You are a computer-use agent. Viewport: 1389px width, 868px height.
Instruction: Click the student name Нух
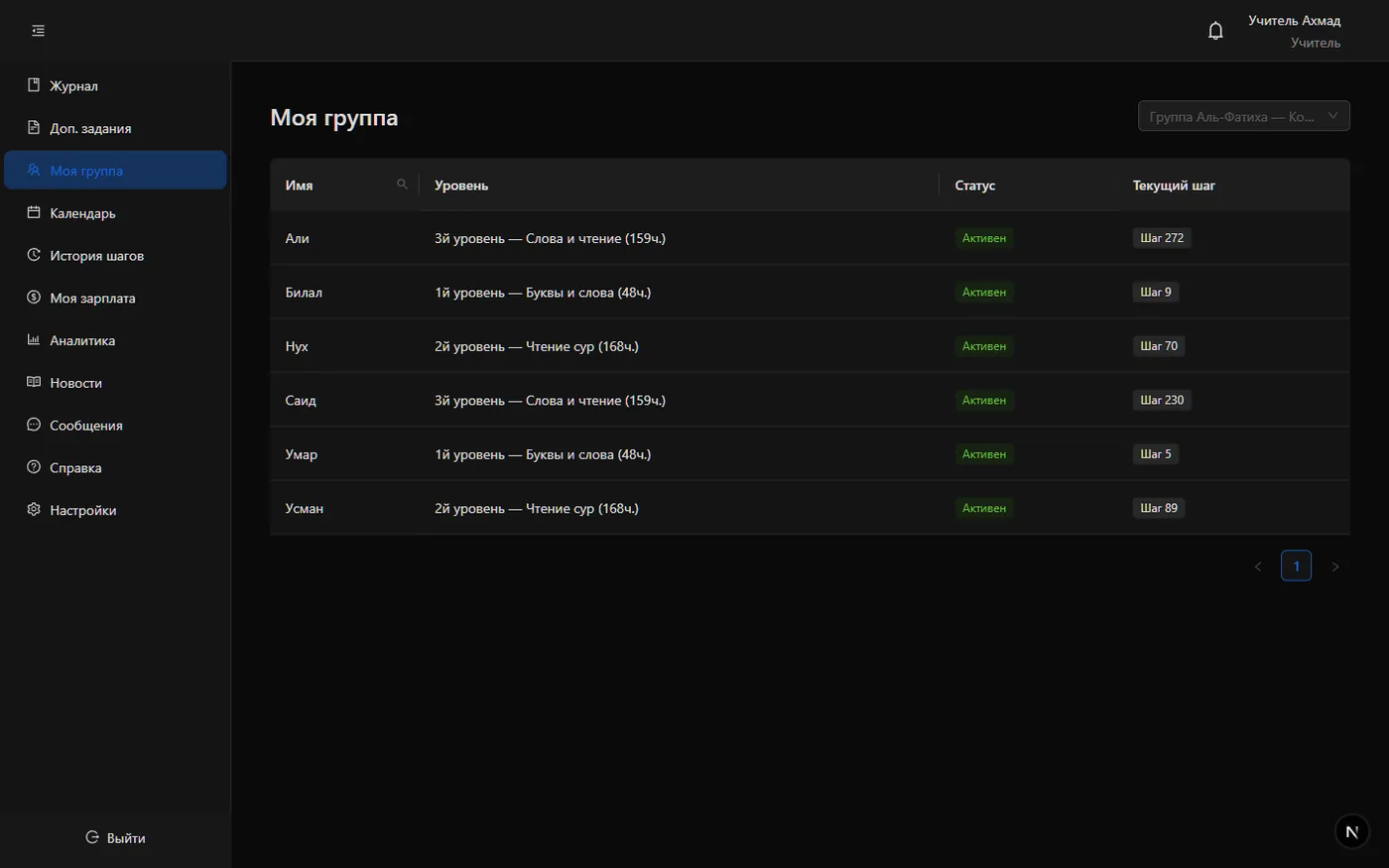297,346
